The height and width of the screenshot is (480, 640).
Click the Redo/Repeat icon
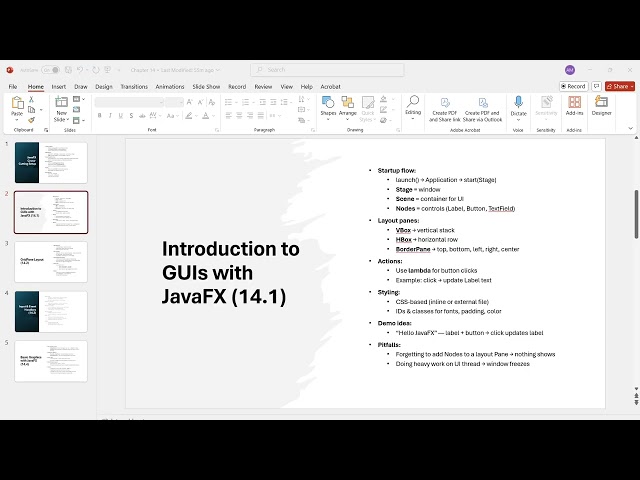coord(96,70)
